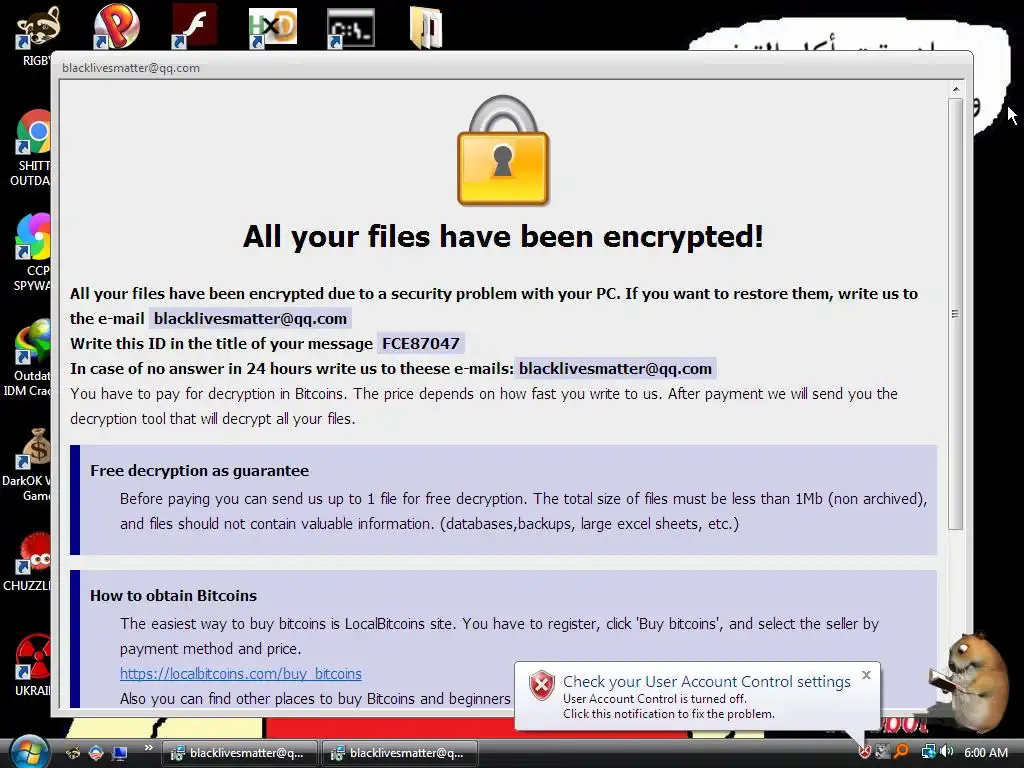The height and width of the screenshot is (768, 1024).
Task: Launch the command prompt desktop shortcut
Action: [351, 28]
